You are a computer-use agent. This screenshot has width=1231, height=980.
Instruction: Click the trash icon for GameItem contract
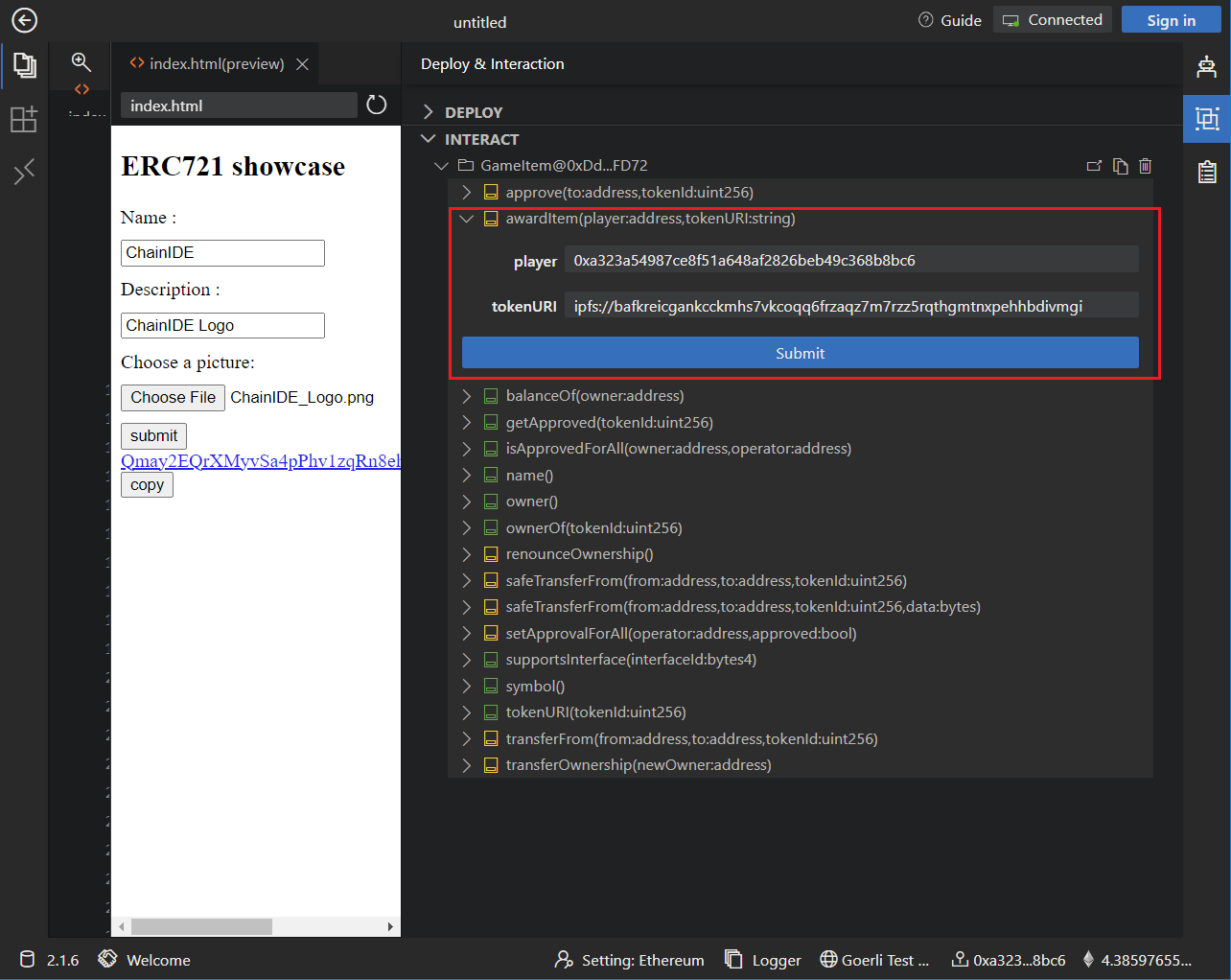[1145, 166]
